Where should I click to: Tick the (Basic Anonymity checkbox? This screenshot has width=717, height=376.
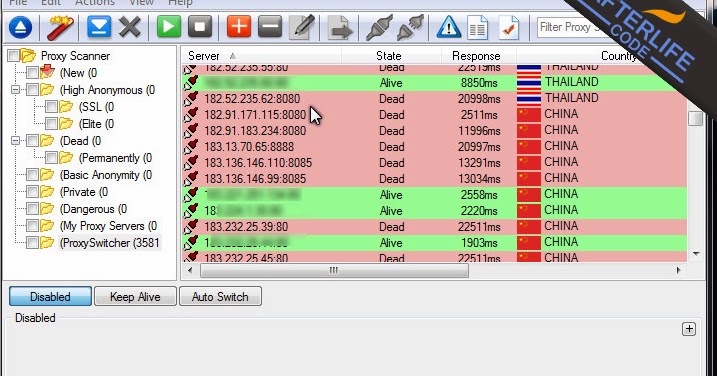pyautogui.click(x=32, y=175)
